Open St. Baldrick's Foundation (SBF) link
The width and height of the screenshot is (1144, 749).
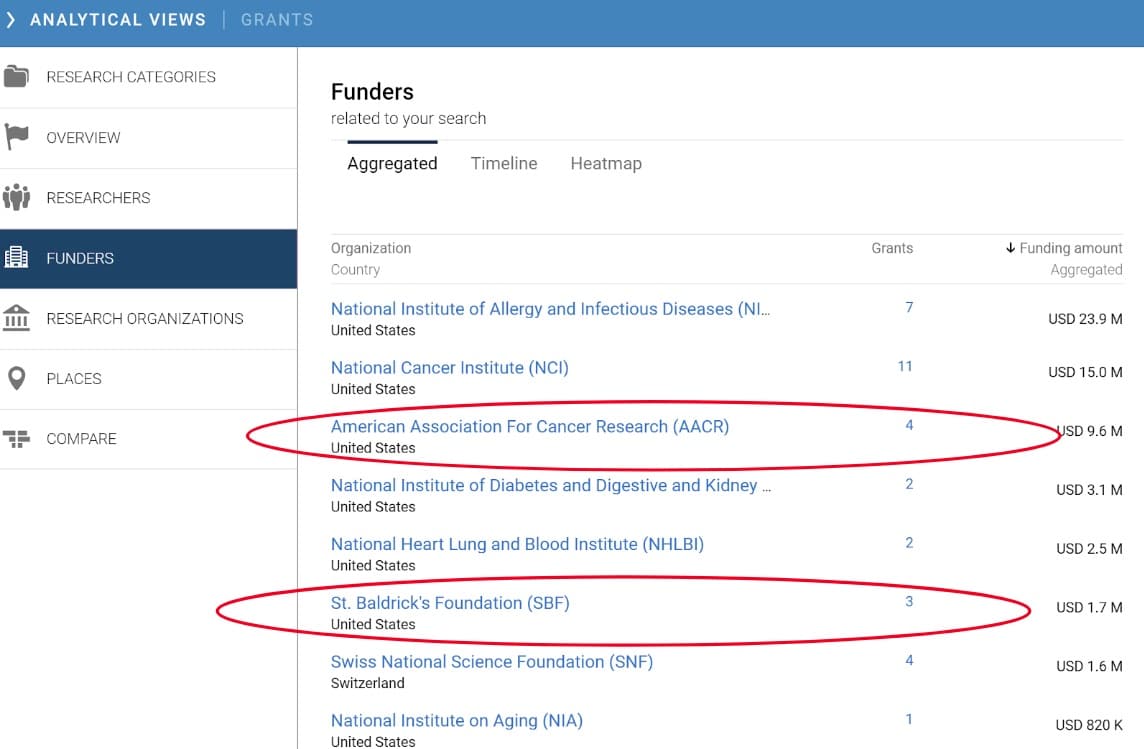click(x=450, y=603)
